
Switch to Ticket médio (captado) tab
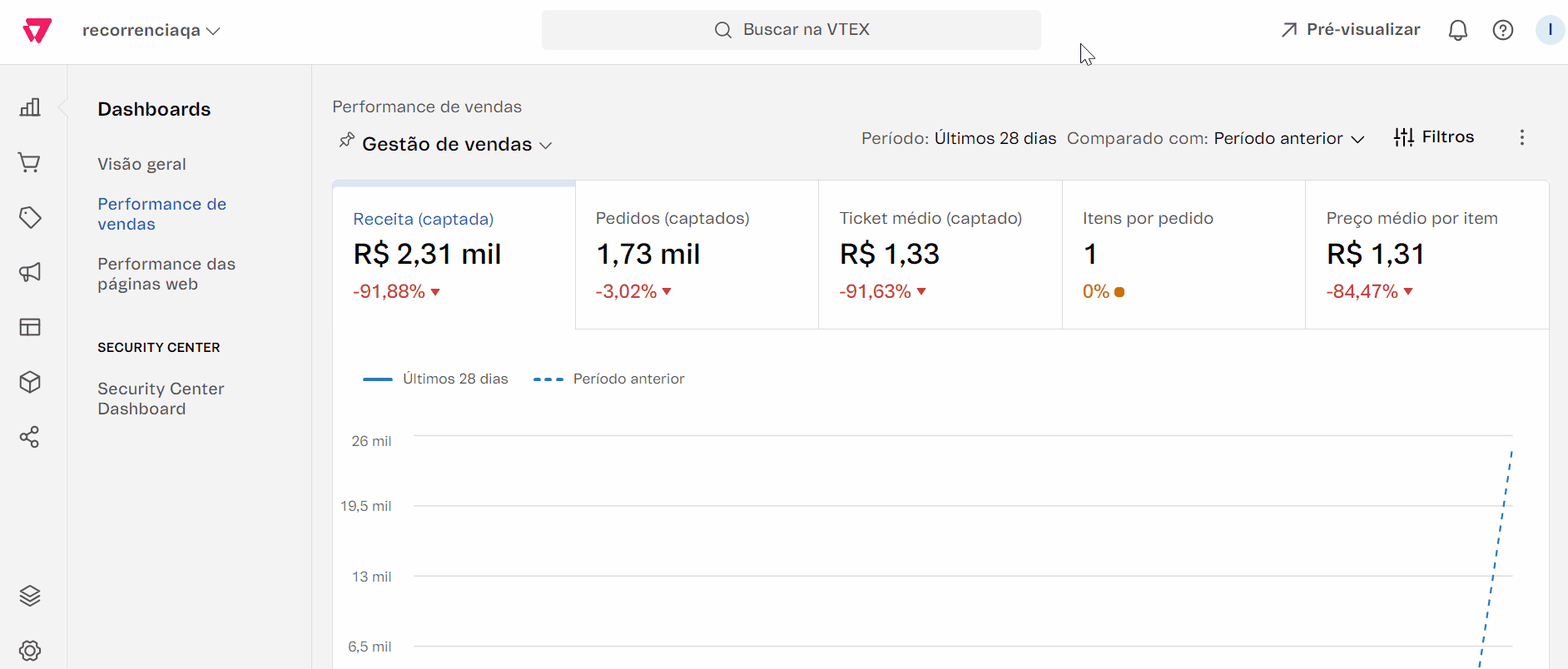pos(940,255)
